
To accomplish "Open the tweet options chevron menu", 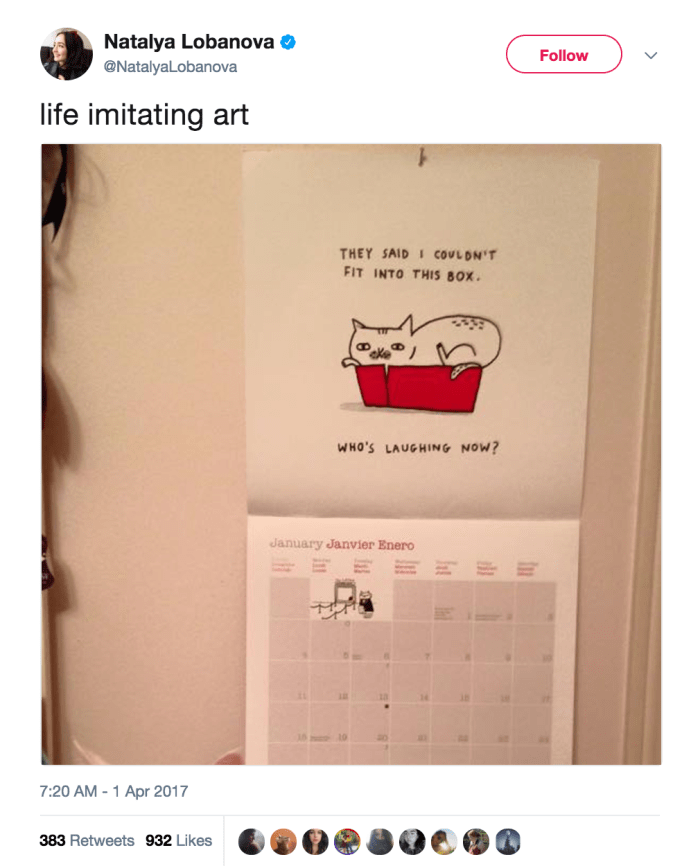I will pyautogui.click(x=651, y=55).
